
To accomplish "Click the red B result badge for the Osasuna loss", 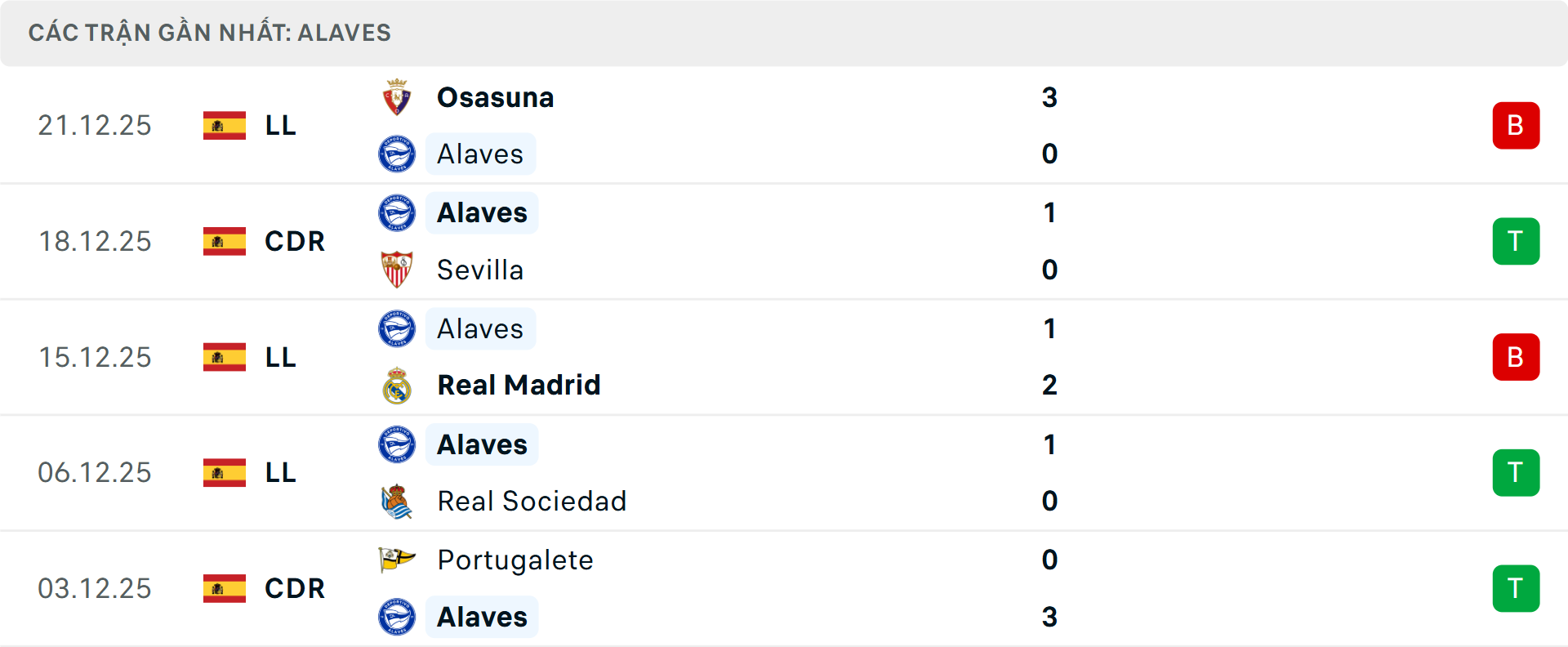I will click(x=1517, y=125).
